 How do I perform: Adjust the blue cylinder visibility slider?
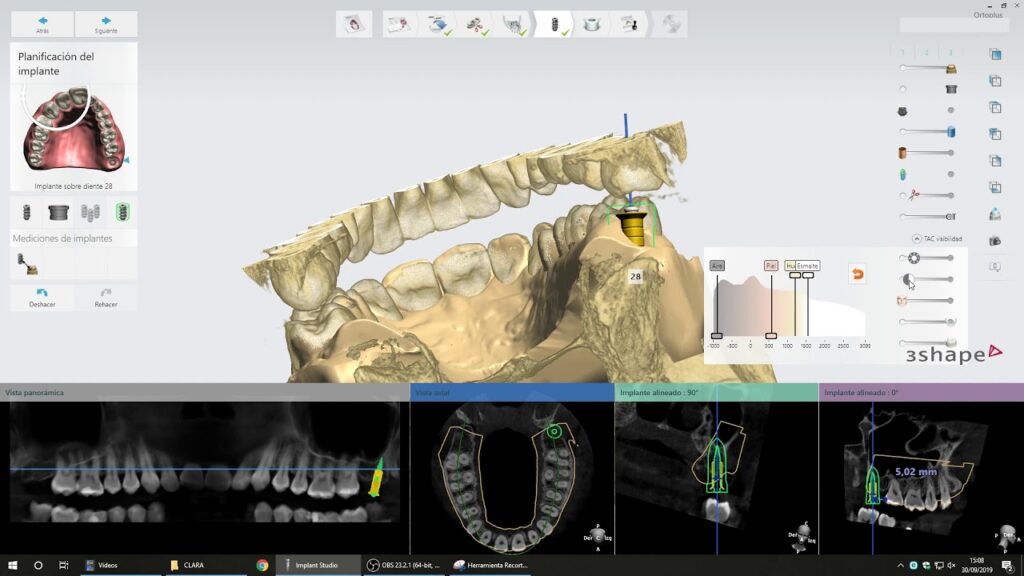click(x=927, y=132)
